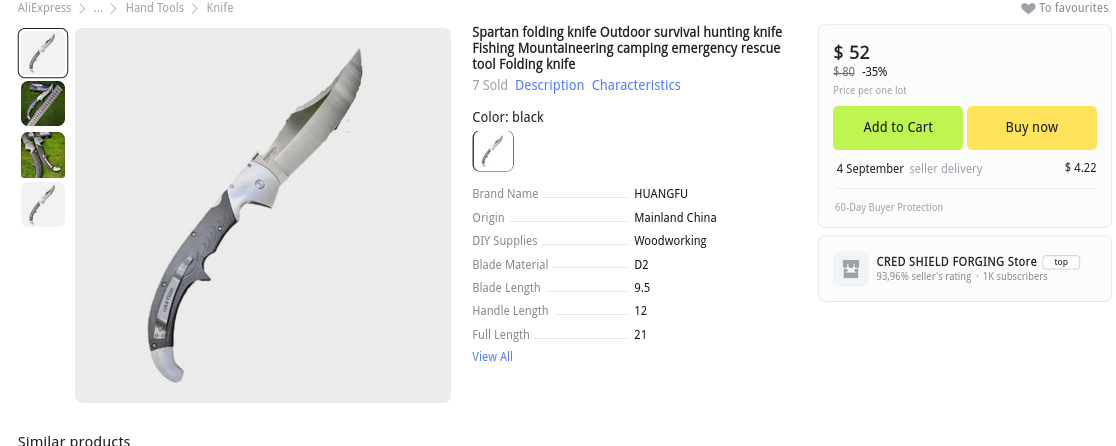Click the top badge next to store name
This screenshot has width=1116, height=446.
click(x=1060, y=262)
